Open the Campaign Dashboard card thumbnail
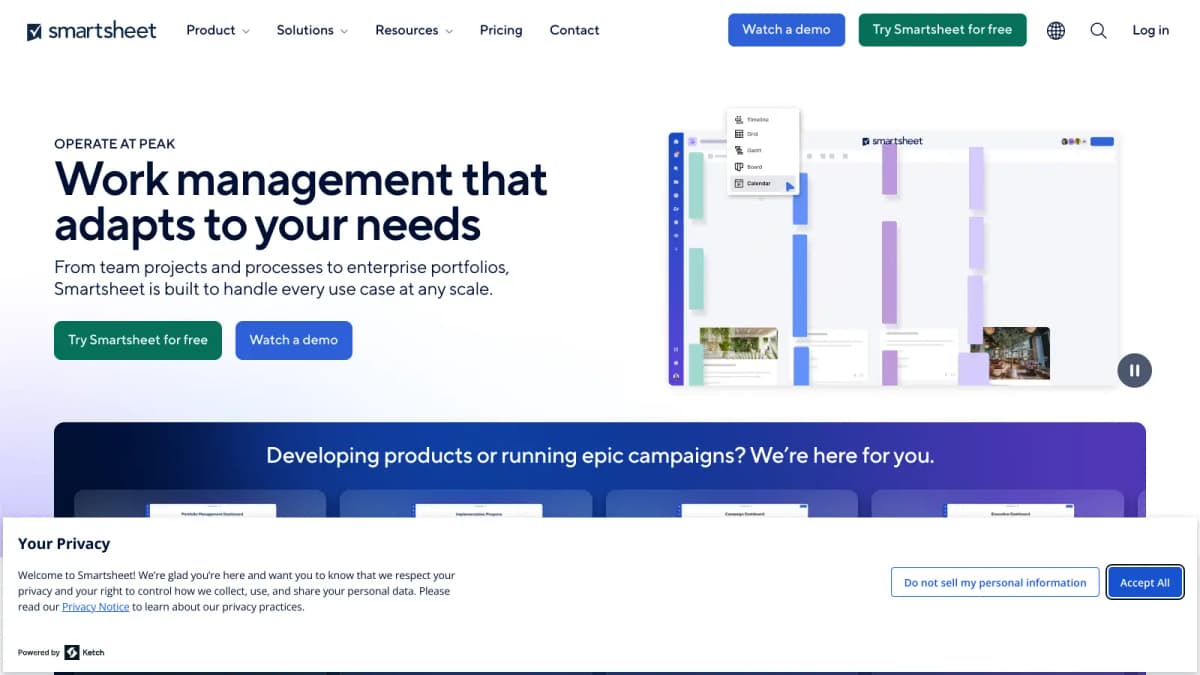Screen dimensions: 1200x675 click(744, 511)
